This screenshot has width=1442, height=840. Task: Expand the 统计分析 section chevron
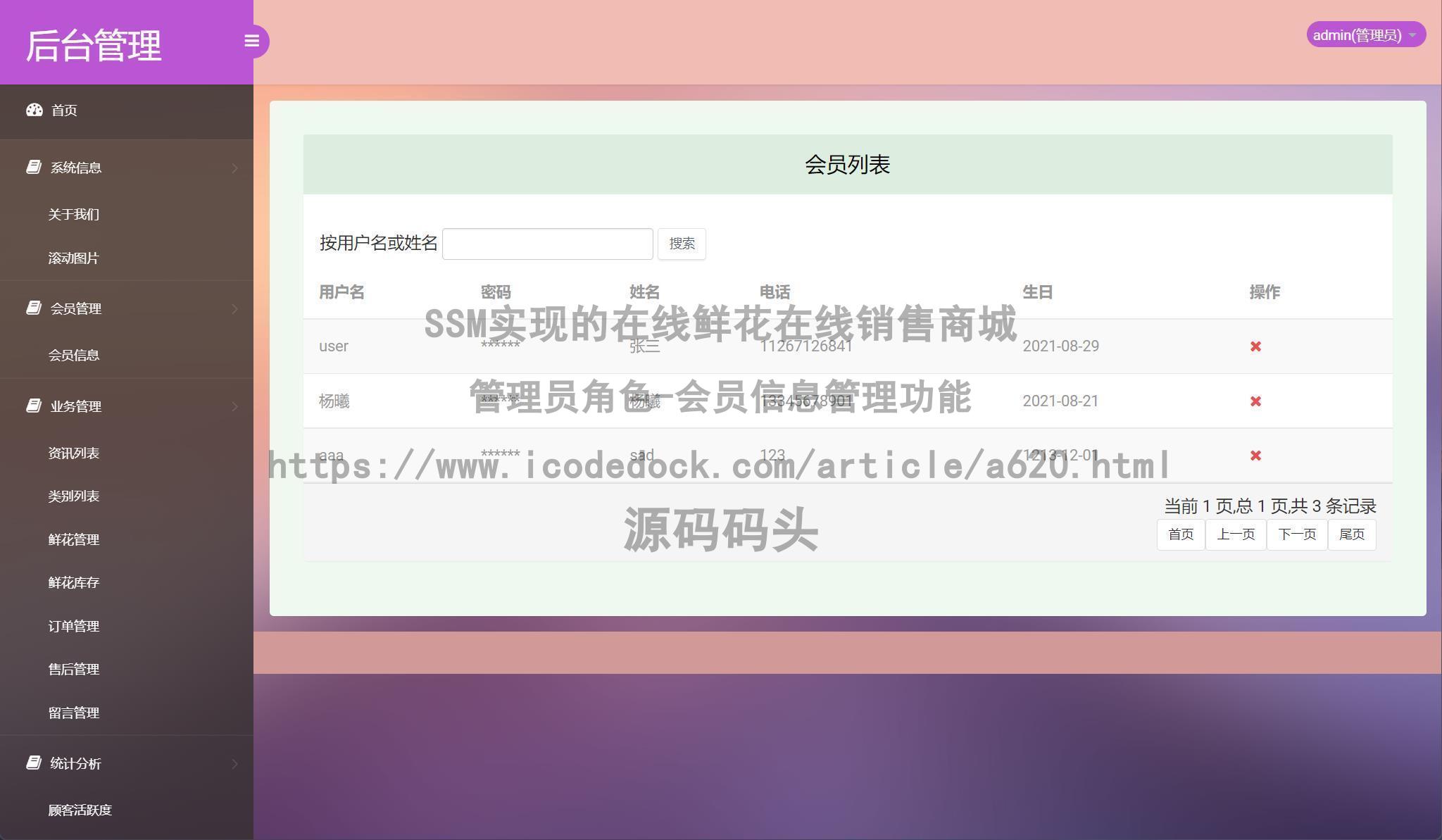(x=235, y=763)
